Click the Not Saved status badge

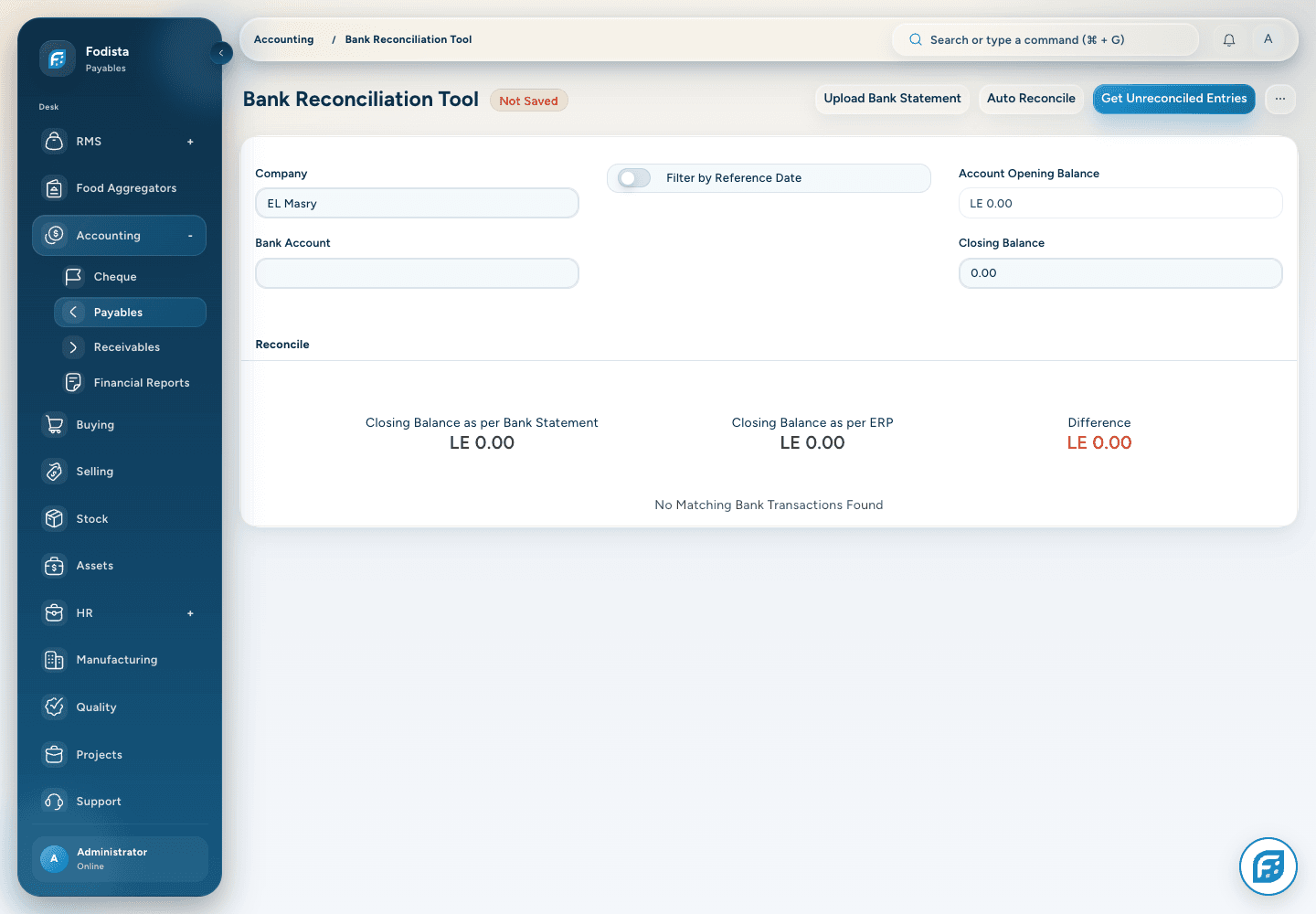pyautogui.click(x=528, y=101)
